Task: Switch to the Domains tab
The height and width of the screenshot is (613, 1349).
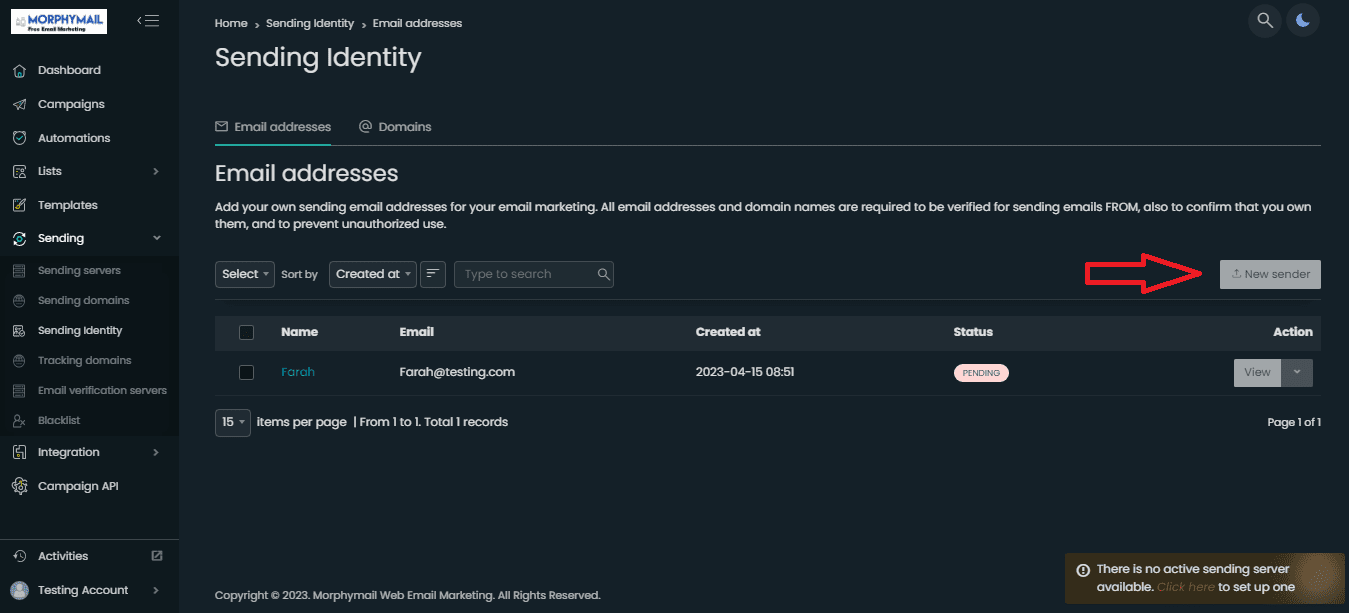Action: [395, 127]
